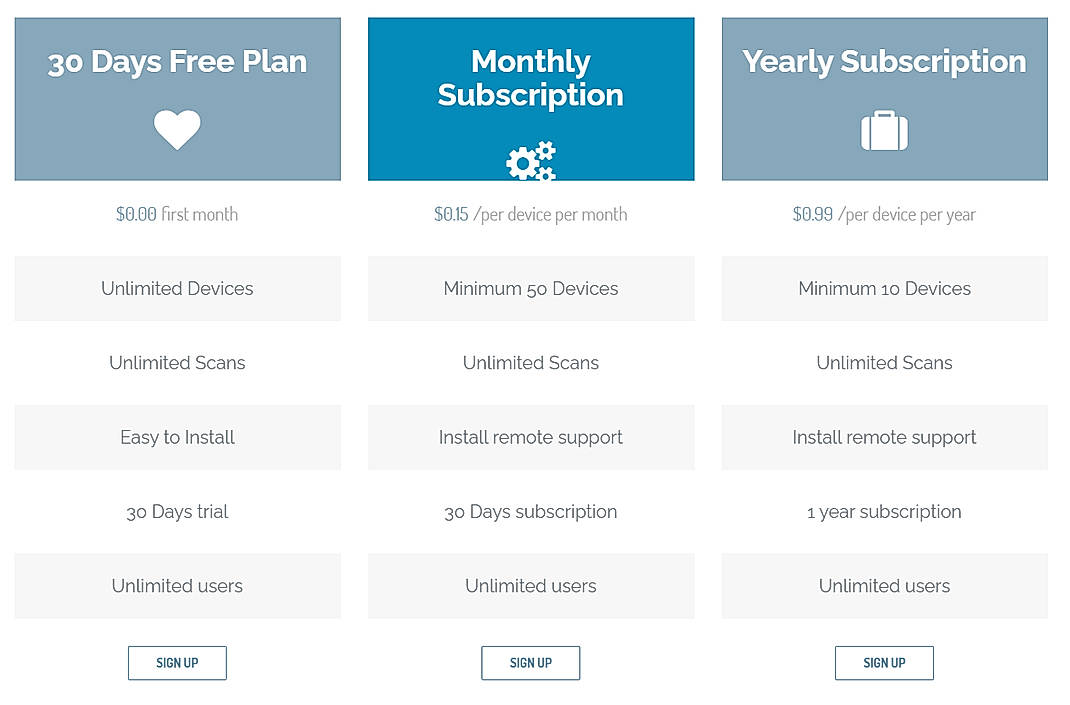Image resolution: width=1070 pixels, height=705 pixels.
Task: Select the Unlimited Devices row
Action: pyautogui.click(x=177, y=288)
